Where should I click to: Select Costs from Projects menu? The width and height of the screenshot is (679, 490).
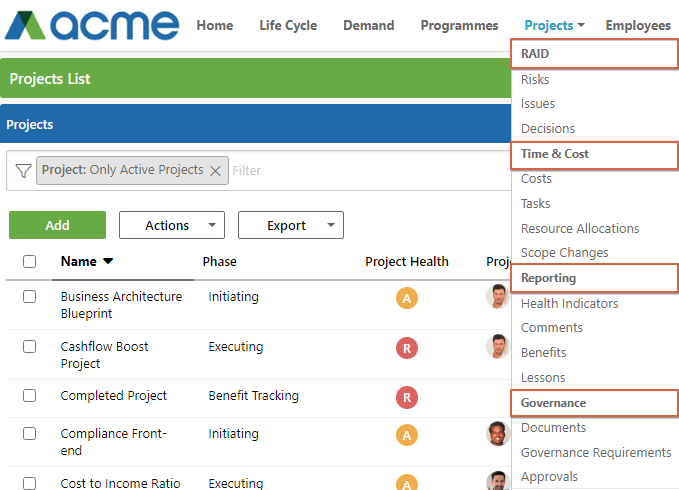(536, 179)
